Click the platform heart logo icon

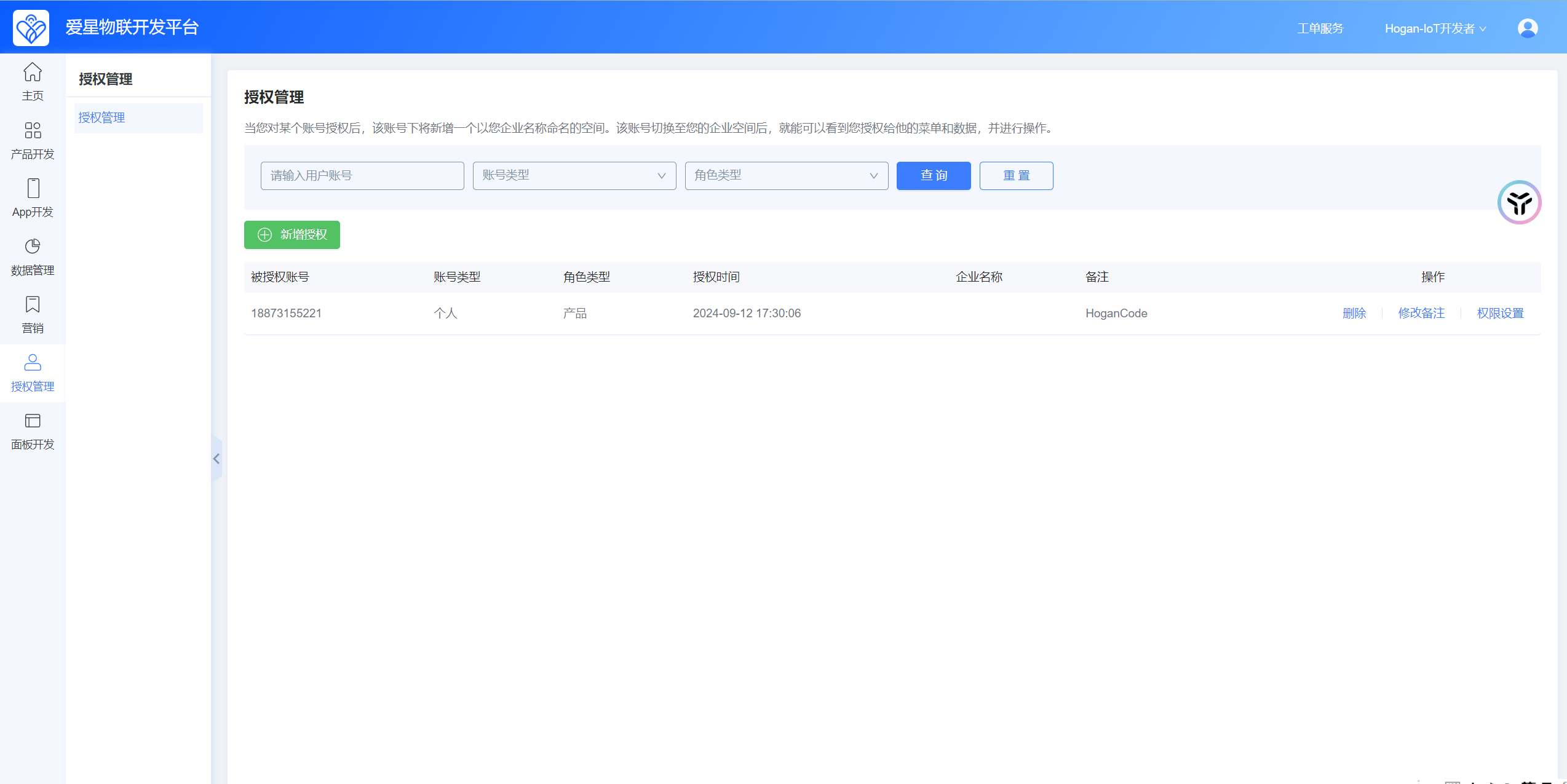(31, 28)
